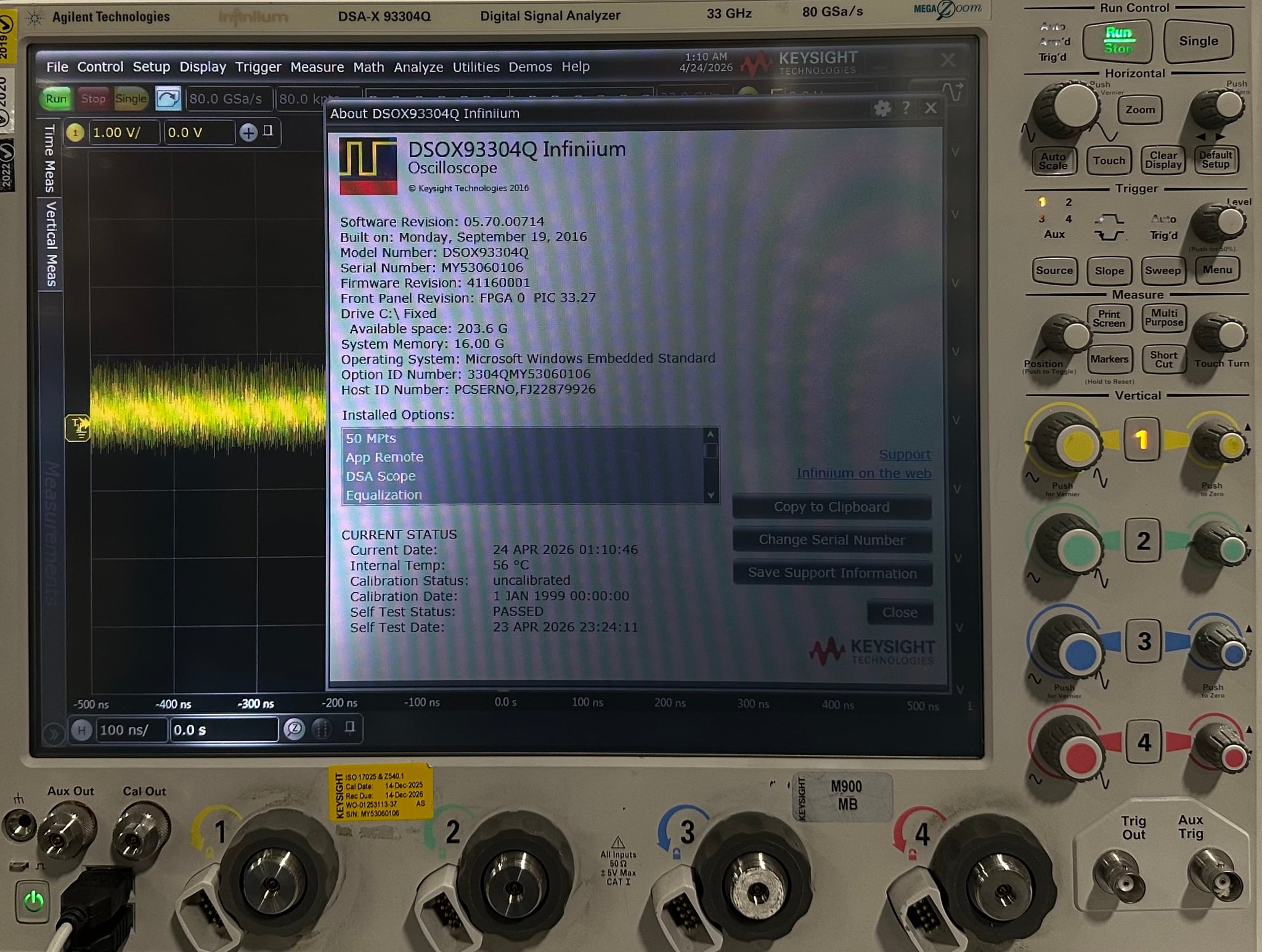Open the Vertical Meas side tab
The height and width of the screenshot is (952, 1262).
(x=51, y=244)
